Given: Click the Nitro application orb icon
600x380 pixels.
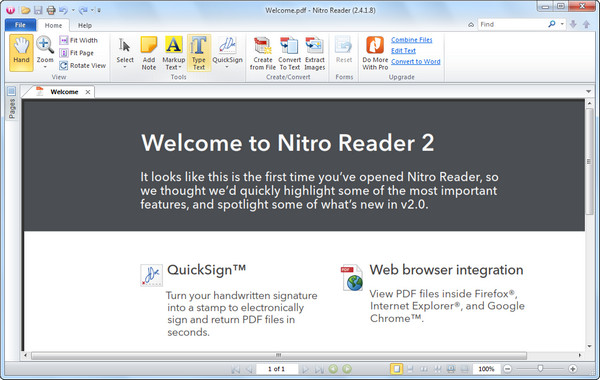Looking at the screenshot, I should click(x=10, y=10).
